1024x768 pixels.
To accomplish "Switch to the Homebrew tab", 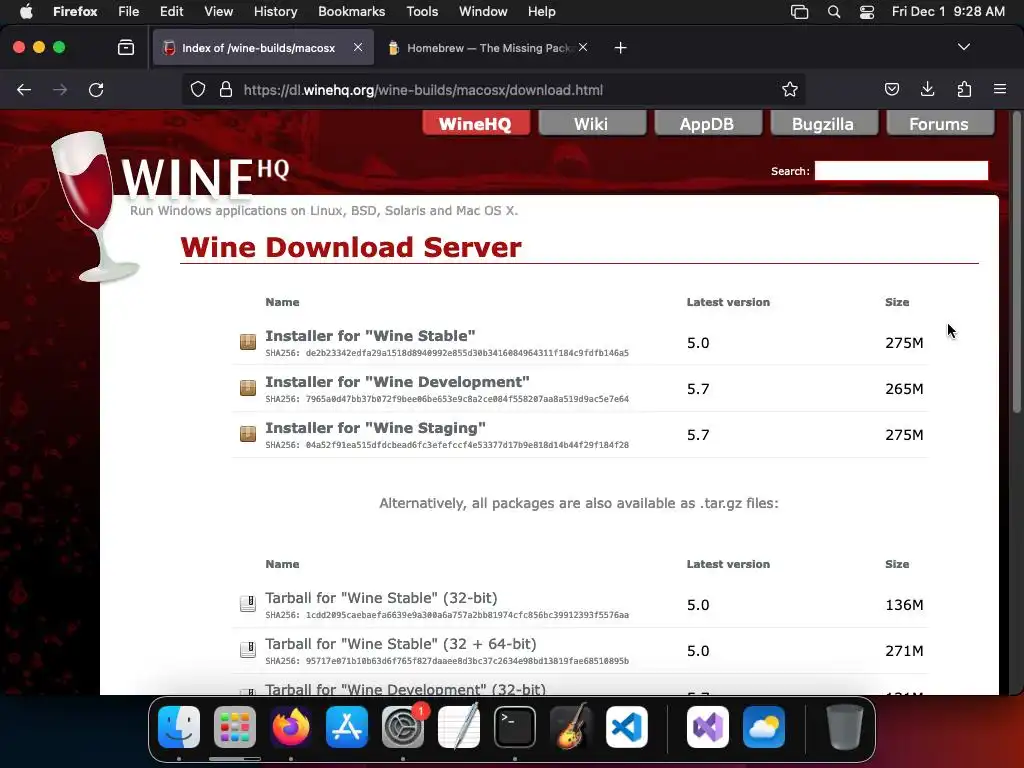I will [488, 48].
